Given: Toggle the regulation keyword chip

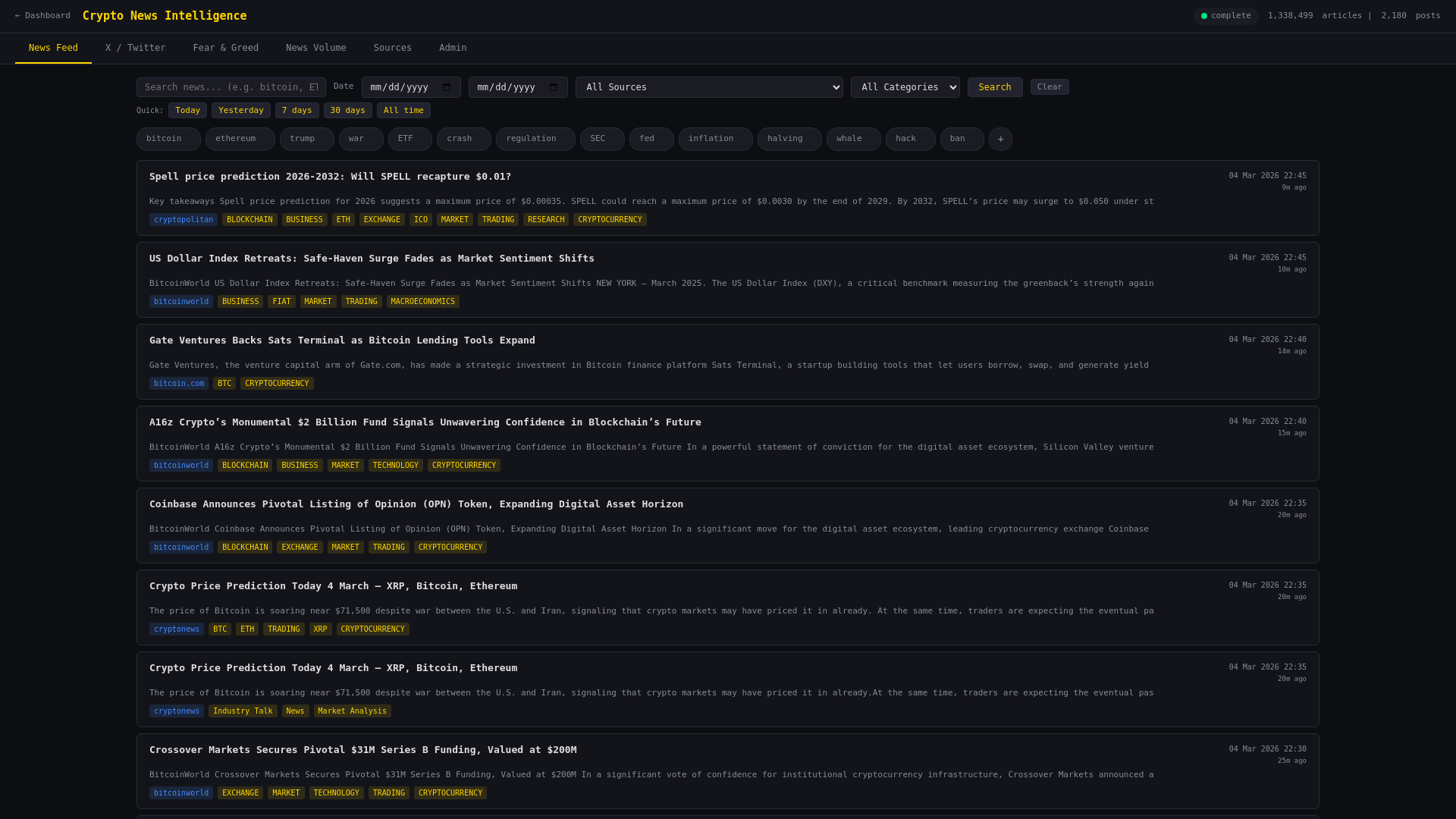Looking at the screenshot, I should coord(535,139).
